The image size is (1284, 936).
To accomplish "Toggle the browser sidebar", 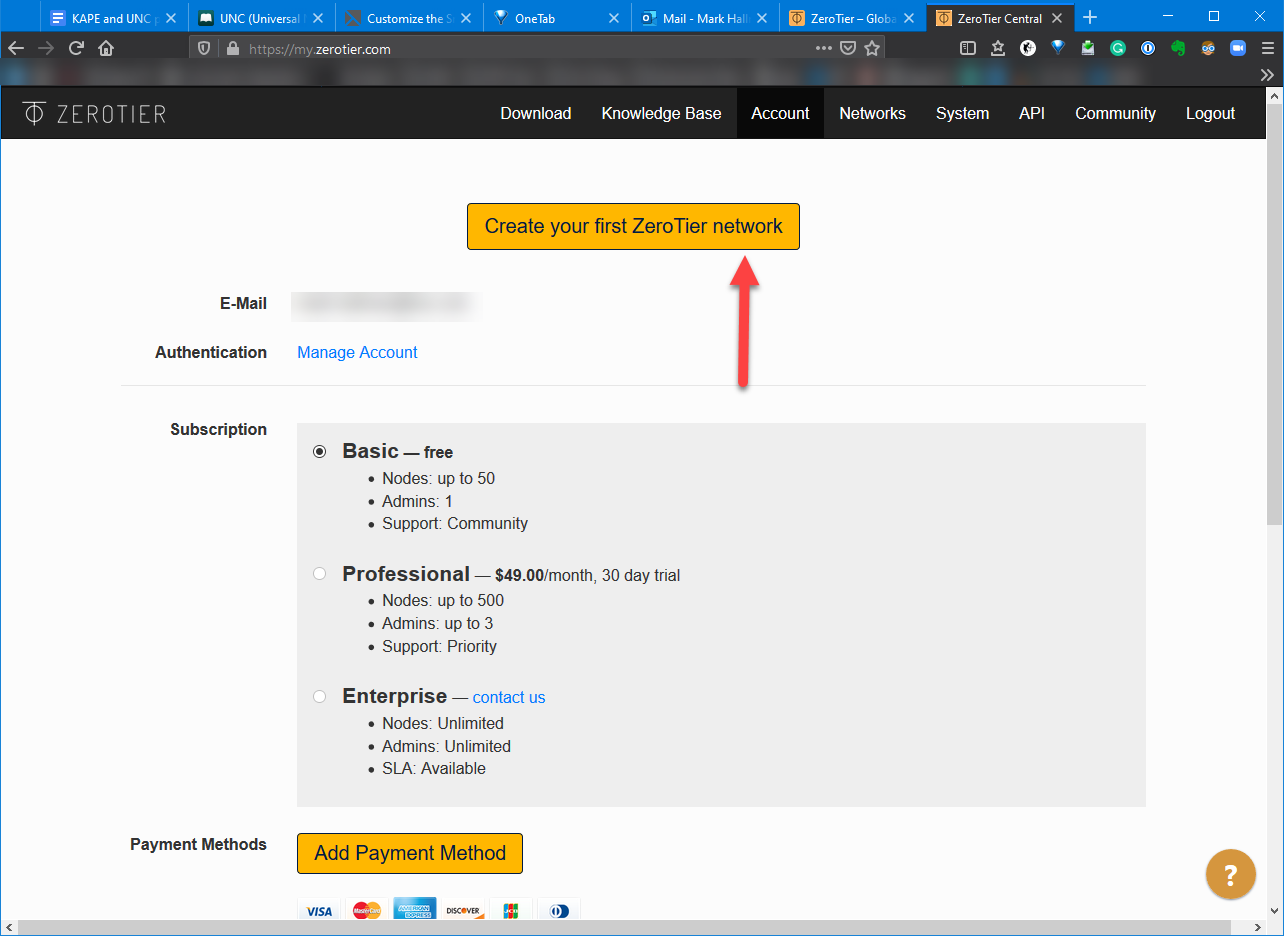I will 967,48.
